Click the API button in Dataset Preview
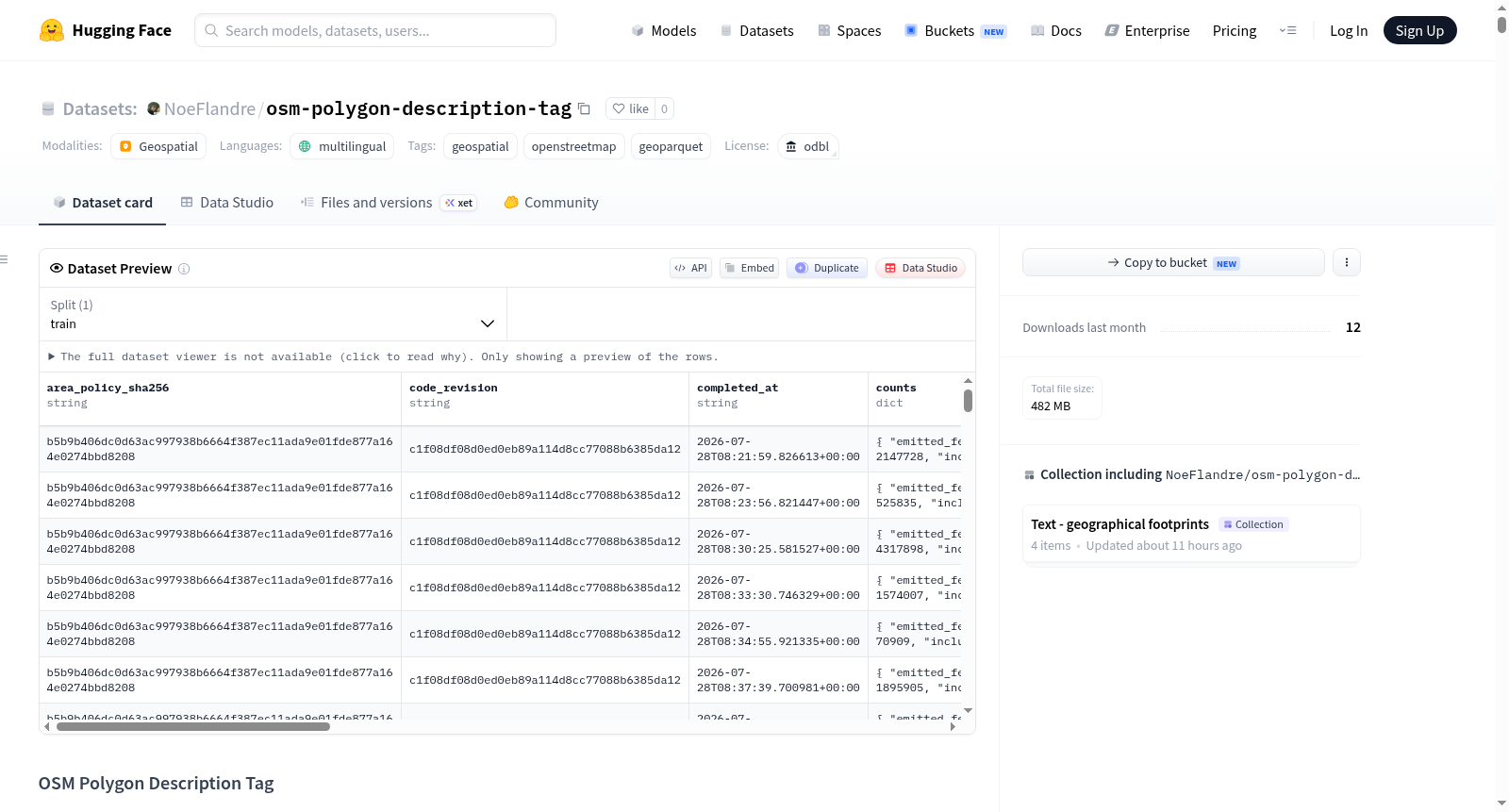This screenshot has width=1509, height=812. coord(690,268)
